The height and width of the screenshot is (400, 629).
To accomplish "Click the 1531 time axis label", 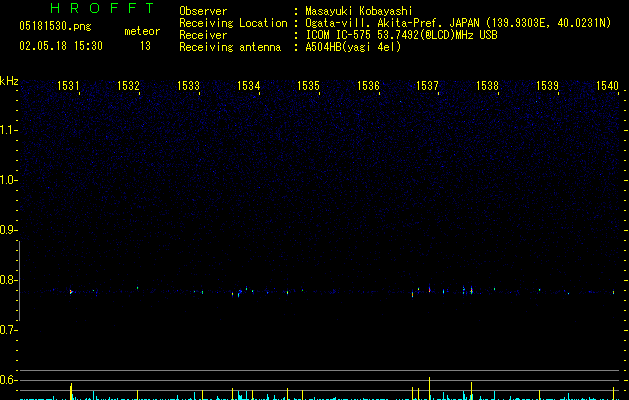I will click(68, 86).
